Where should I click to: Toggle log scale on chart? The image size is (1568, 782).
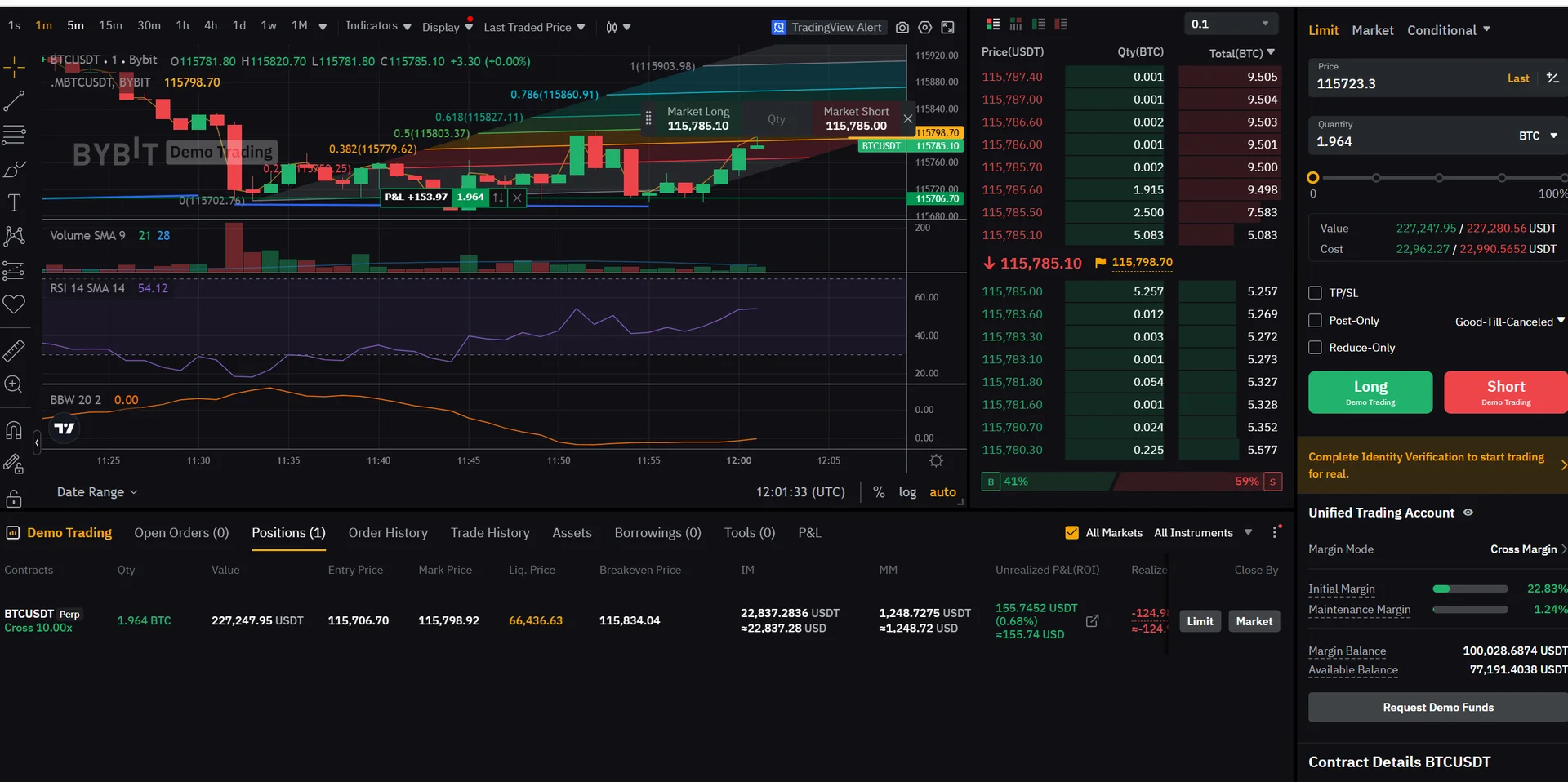pyautogui.click(x=907, y=492)
